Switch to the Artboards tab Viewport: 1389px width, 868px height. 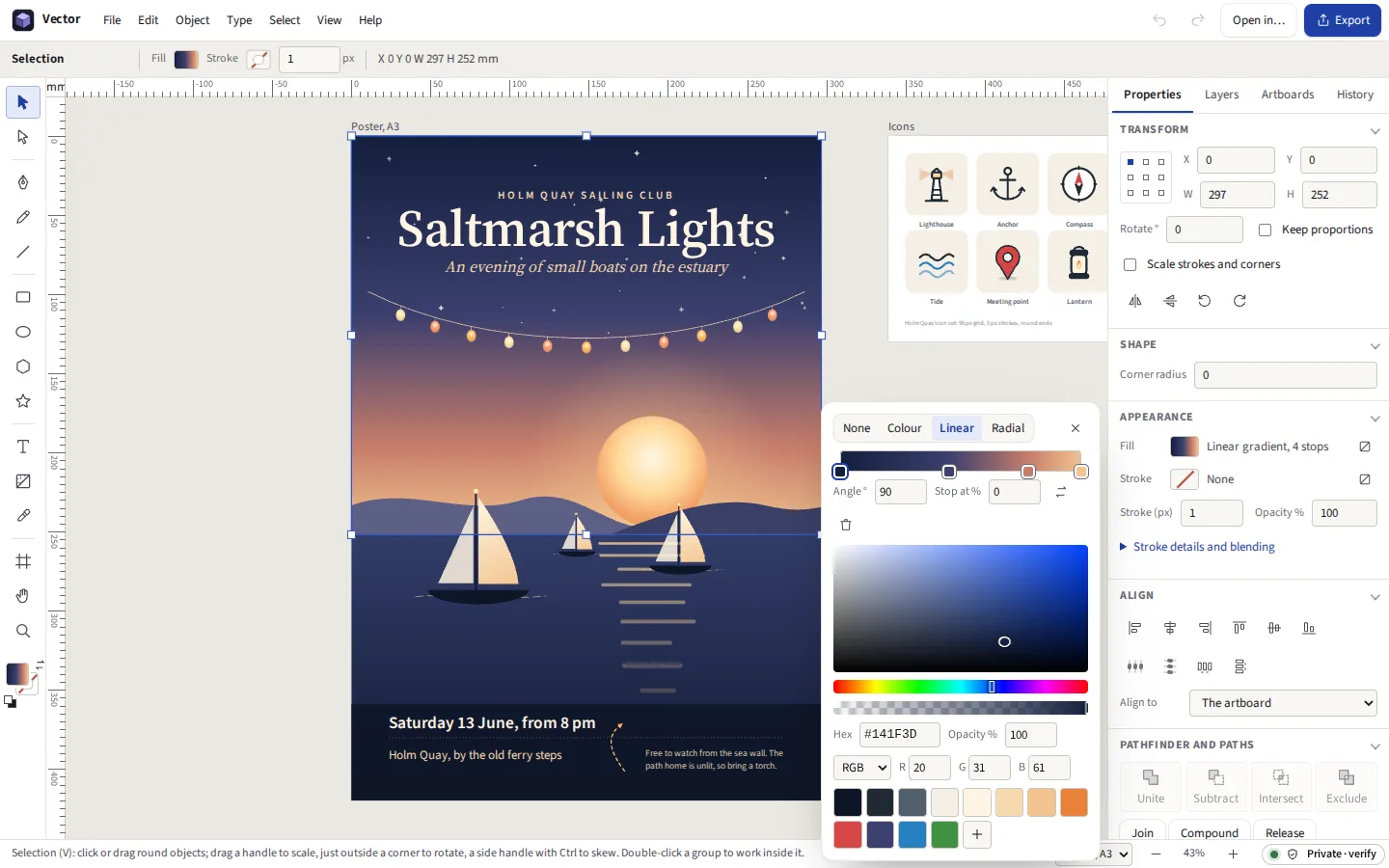tap(1288, 95)
